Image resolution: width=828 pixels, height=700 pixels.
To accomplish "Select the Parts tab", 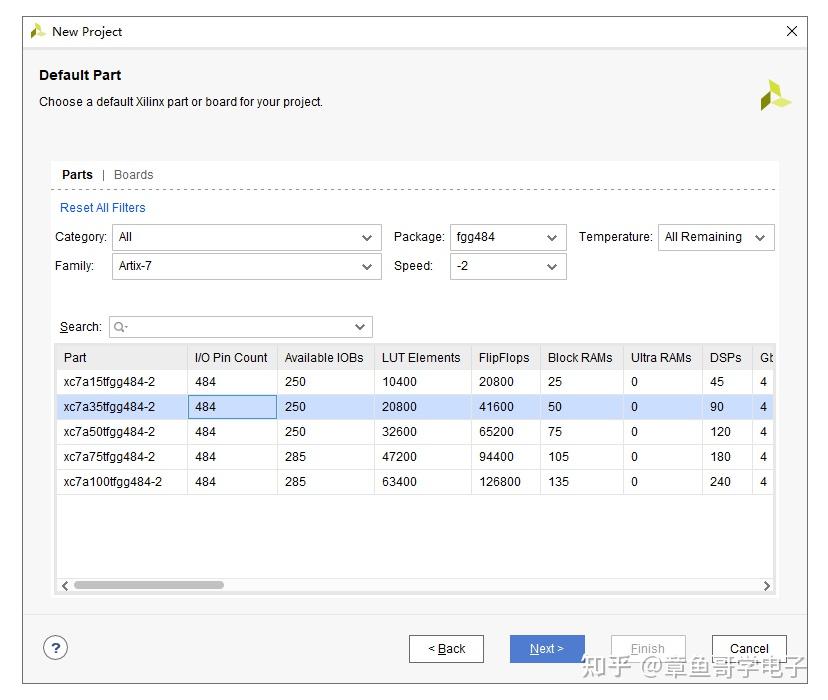I will 77,175.
